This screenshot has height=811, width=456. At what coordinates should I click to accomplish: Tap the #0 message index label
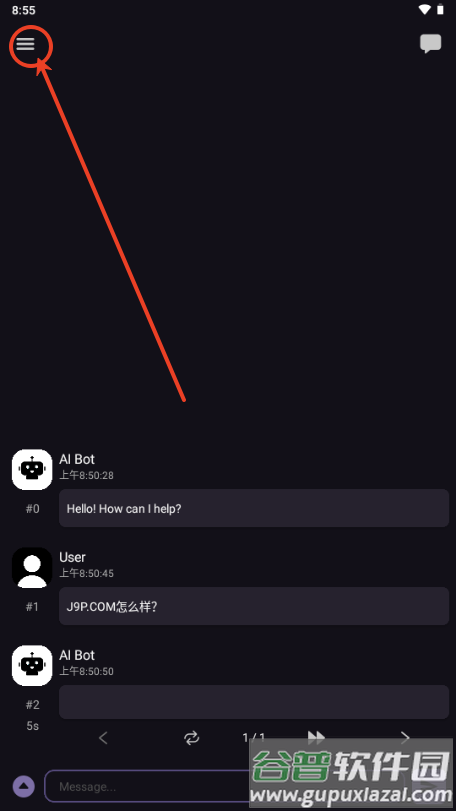pyautogui.click(x=32, y=509)
